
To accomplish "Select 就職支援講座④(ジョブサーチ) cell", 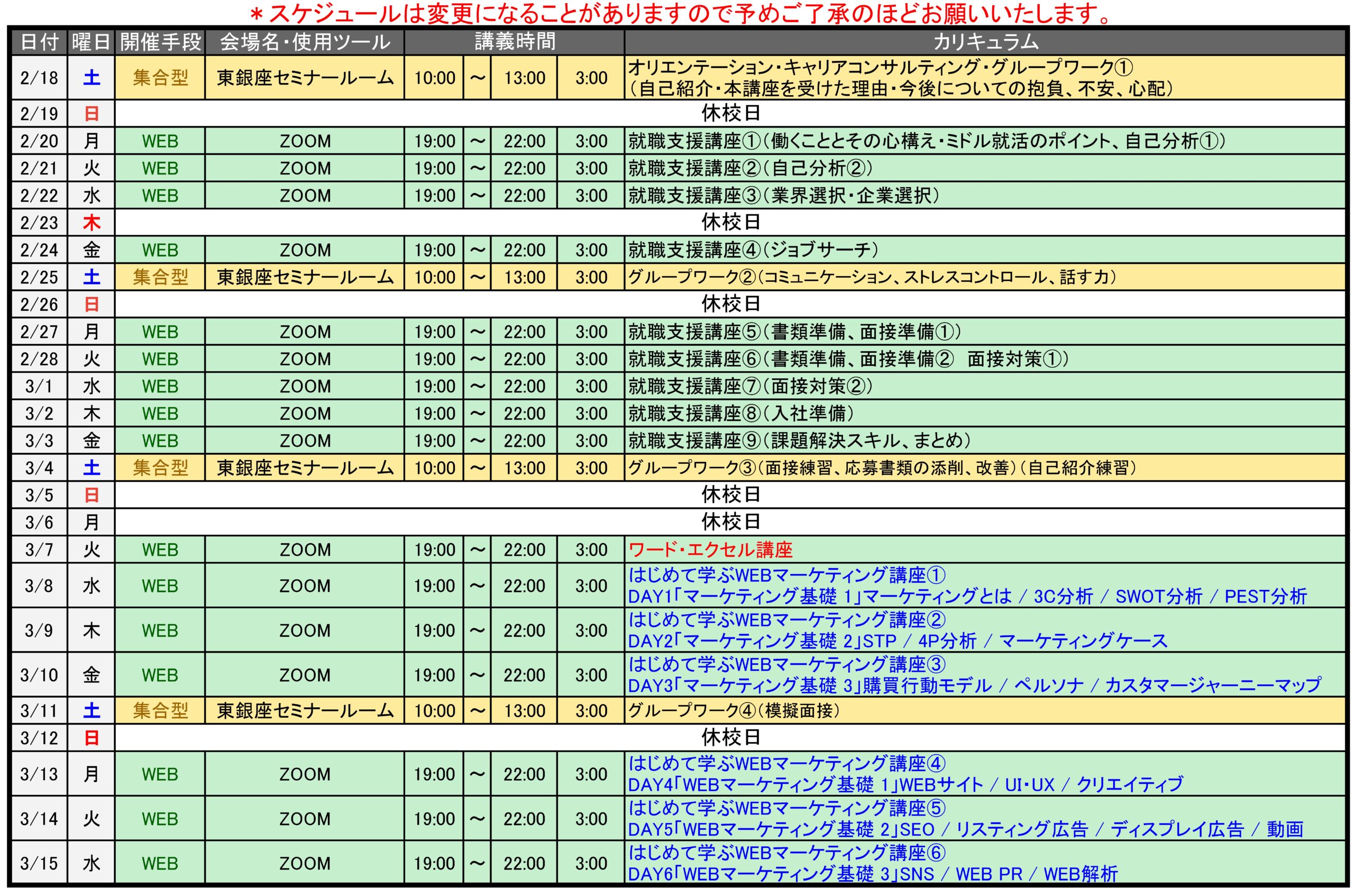I will (985, 250).
